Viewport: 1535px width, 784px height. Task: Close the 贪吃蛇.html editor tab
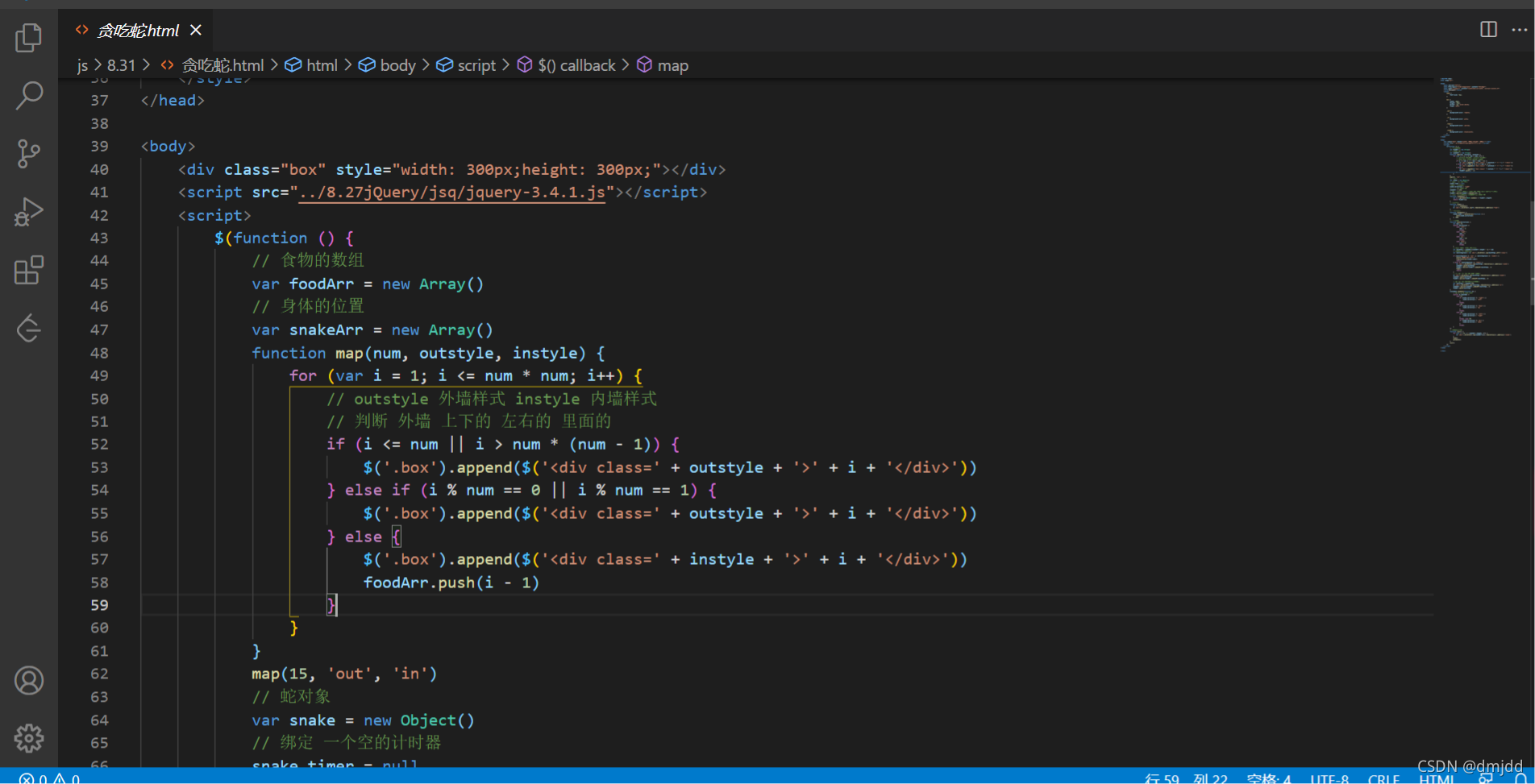pyautogui.click(x=196, y=30)
